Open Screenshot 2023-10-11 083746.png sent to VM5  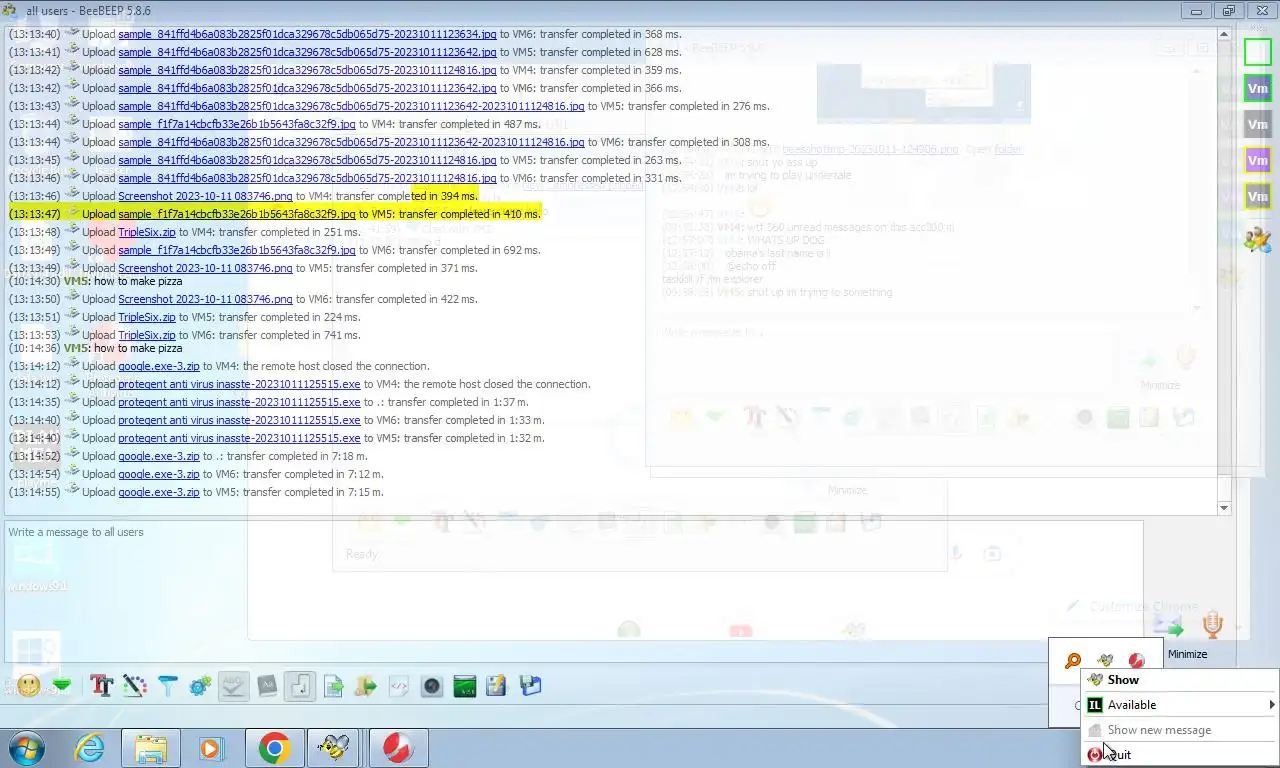205,268
